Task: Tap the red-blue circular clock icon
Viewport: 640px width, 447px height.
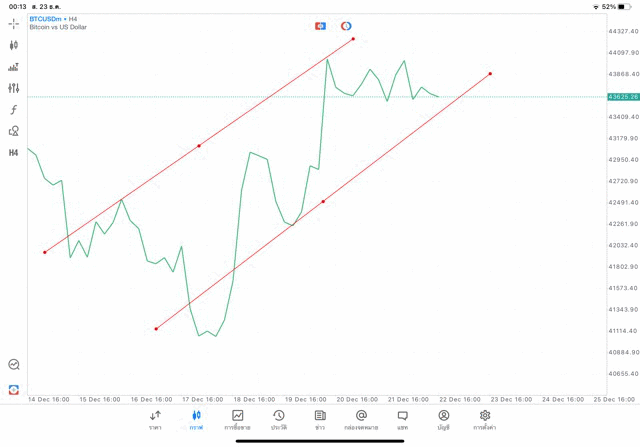Action: [346, 26]
